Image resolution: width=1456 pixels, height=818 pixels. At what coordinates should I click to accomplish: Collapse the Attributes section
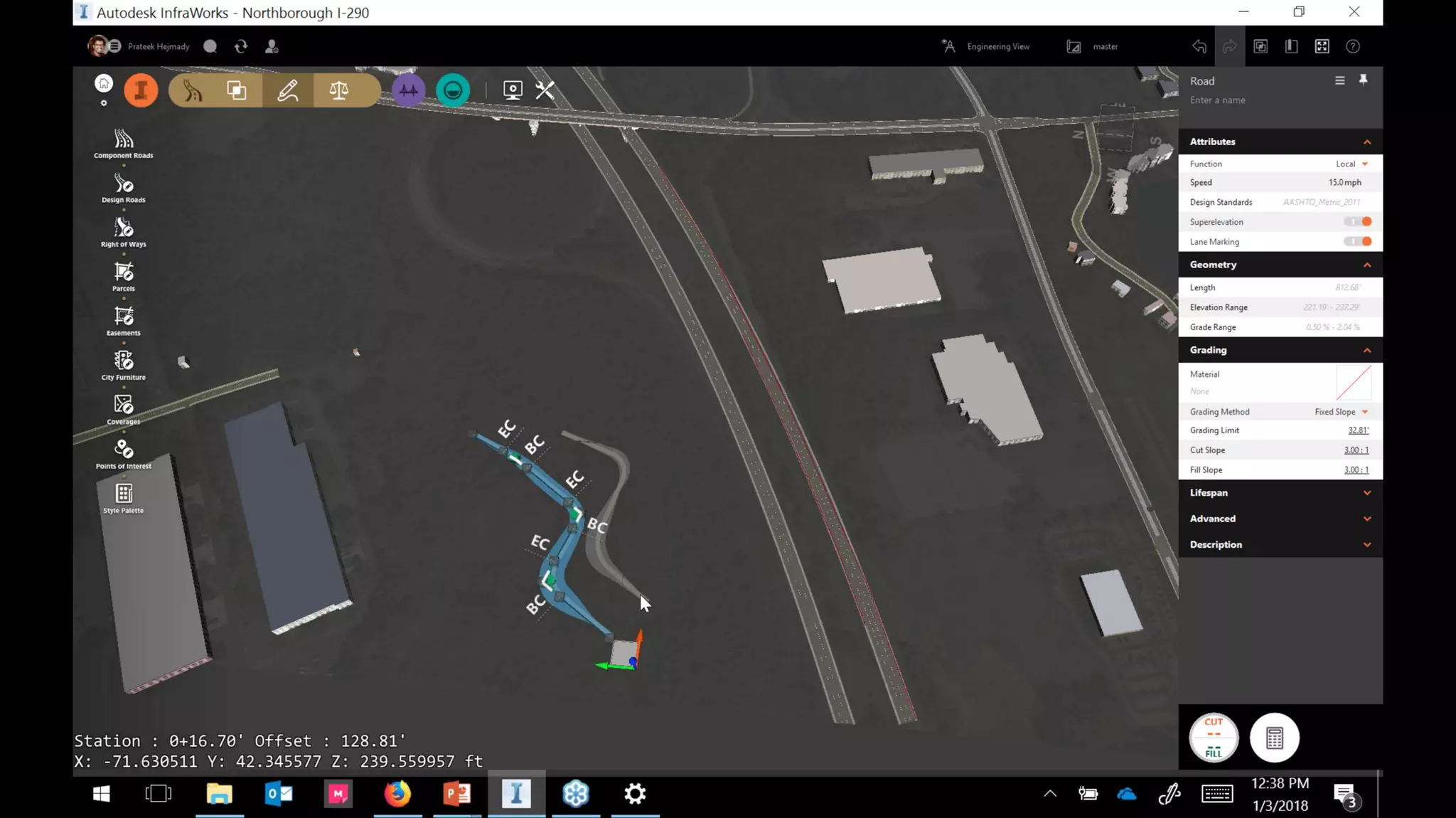(1366, 142)
